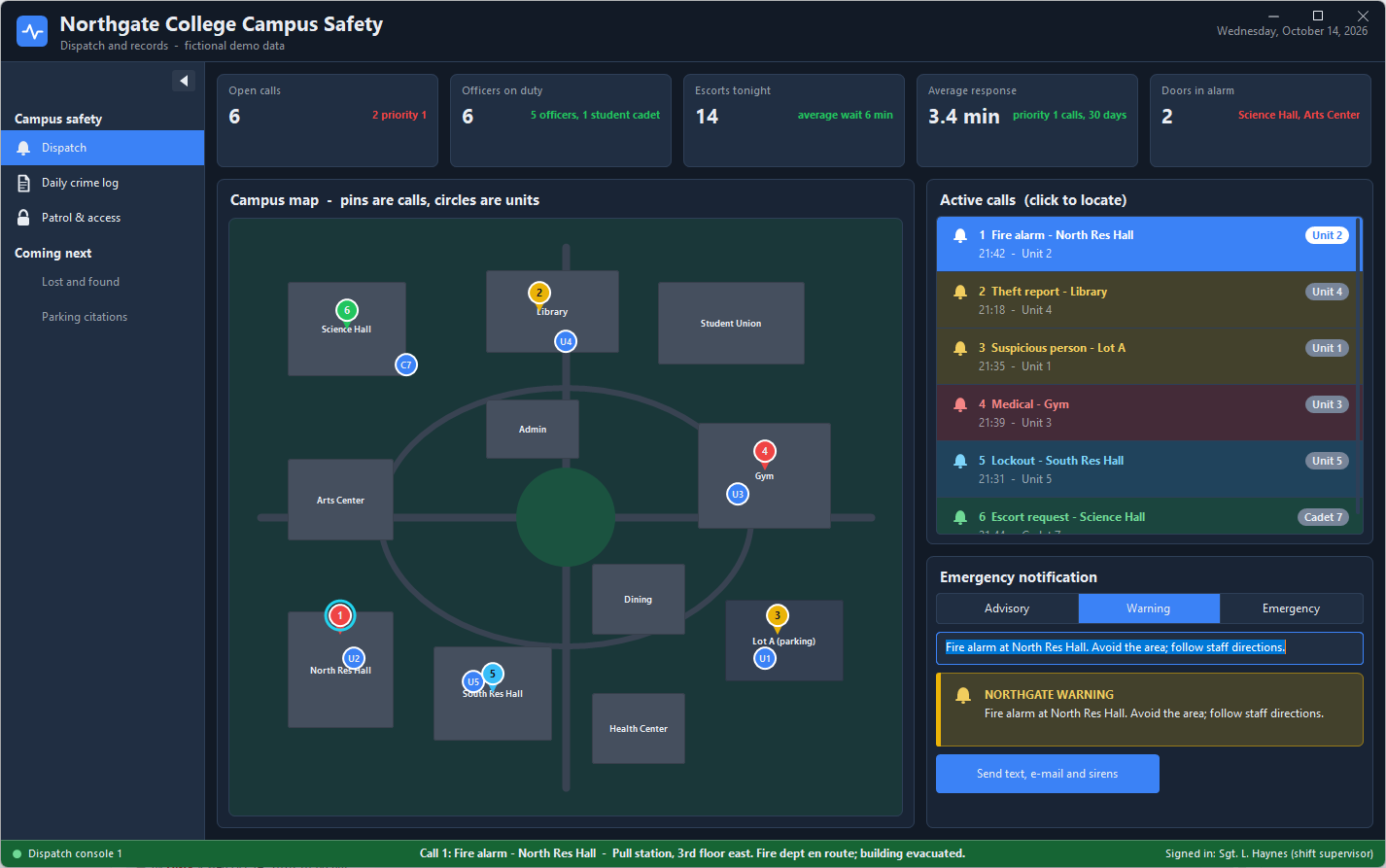
Task: Click the Doors in alarm card
Action: (x=1261, y=121)
